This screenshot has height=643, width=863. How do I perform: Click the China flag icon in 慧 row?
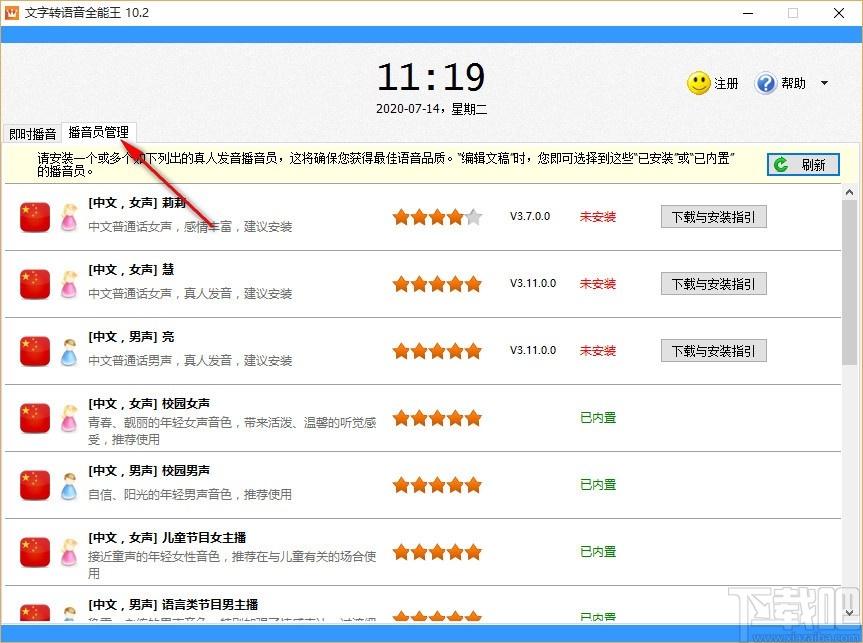tap(35, 284)
